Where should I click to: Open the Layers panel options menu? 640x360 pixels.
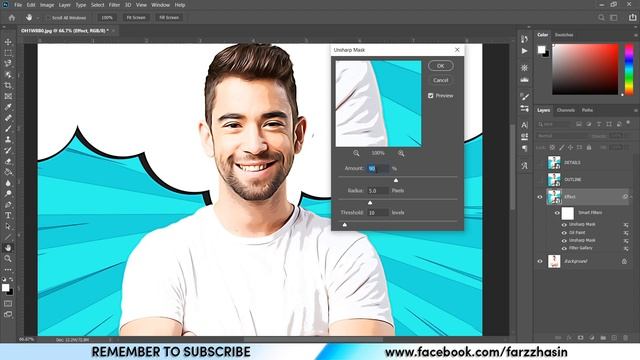635,110
